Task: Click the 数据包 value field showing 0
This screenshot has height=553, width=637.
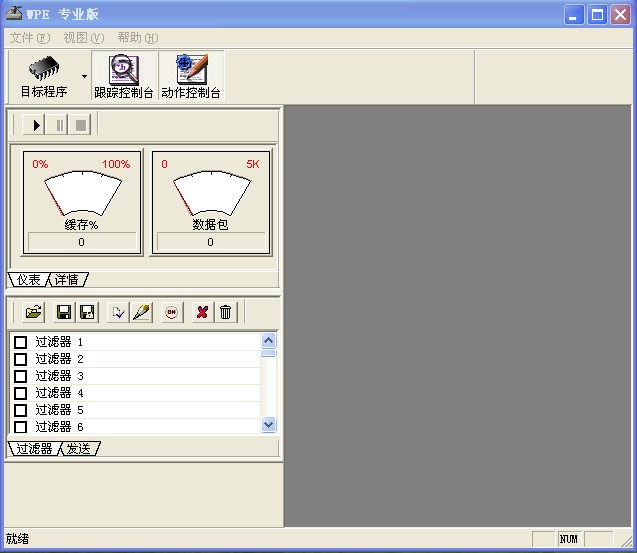Action: [210, 242]
